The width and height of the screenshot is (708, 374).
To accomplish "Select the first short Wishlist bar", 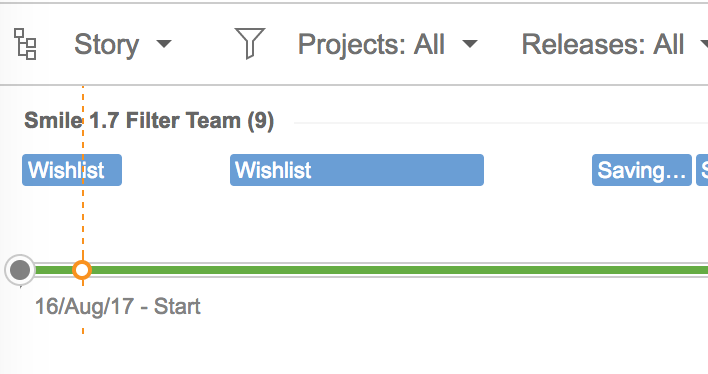I will pos(72,170).
